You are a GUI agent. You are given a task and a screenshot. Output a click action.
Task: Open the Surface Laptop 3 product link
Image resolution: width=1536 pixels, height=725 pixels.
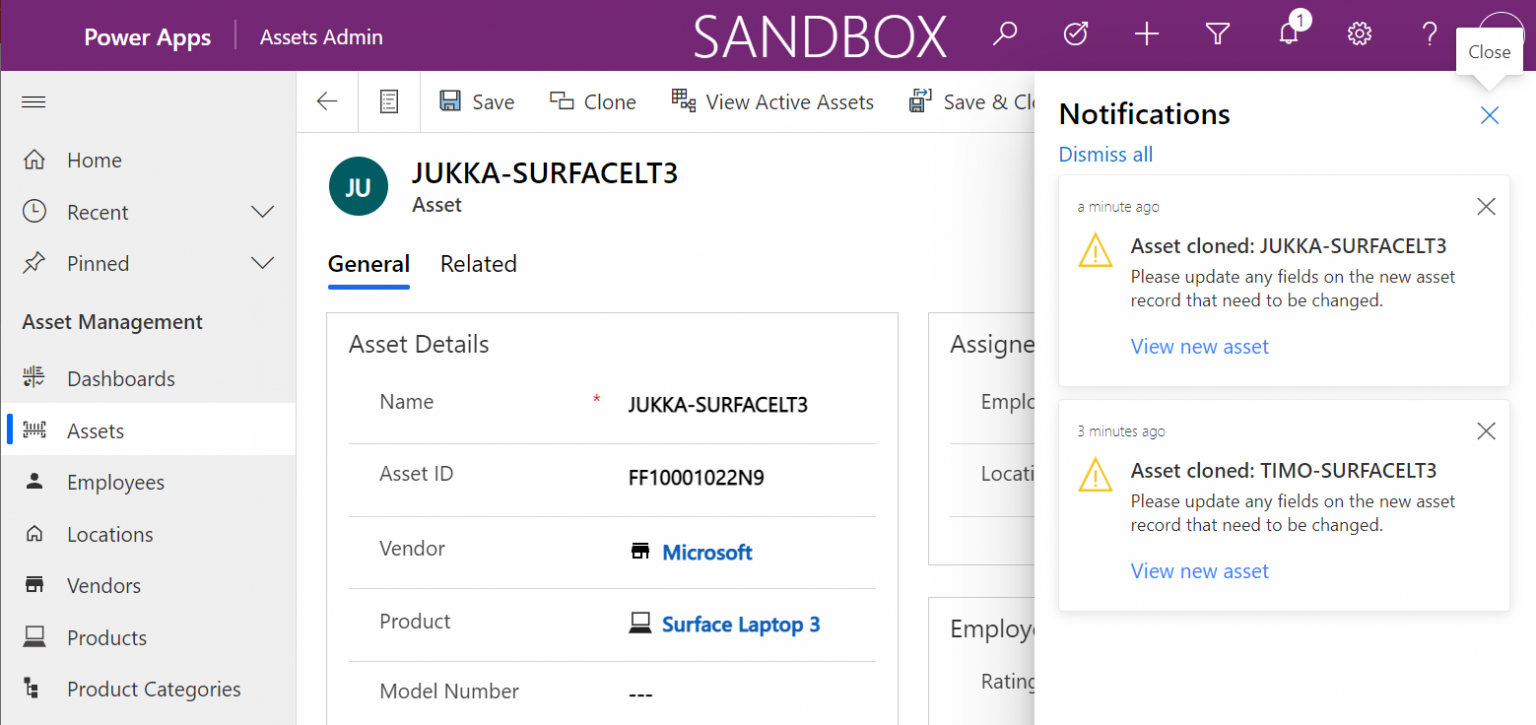coord(741,625)
